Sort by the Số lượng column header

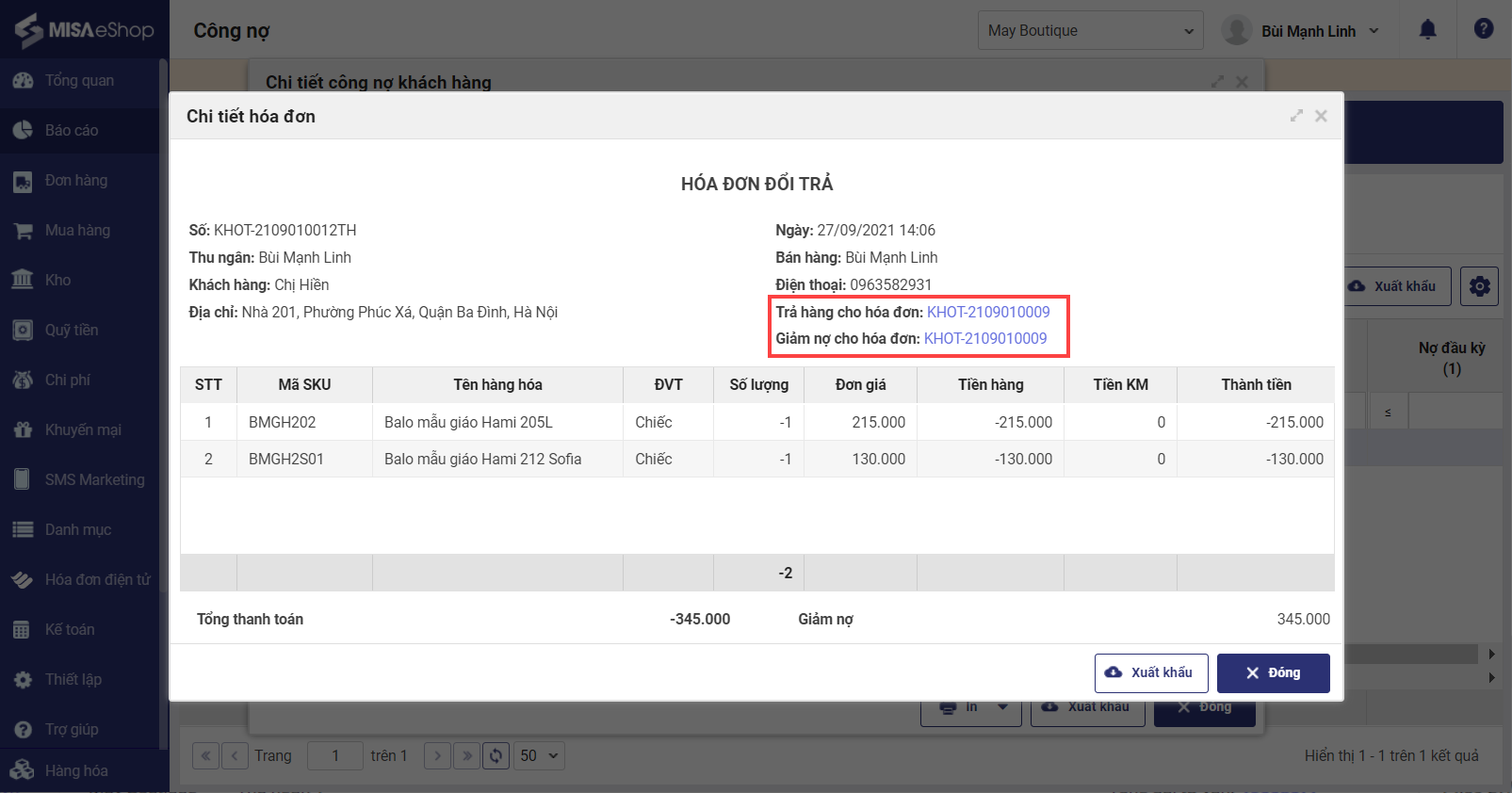[x=758, y=384]
